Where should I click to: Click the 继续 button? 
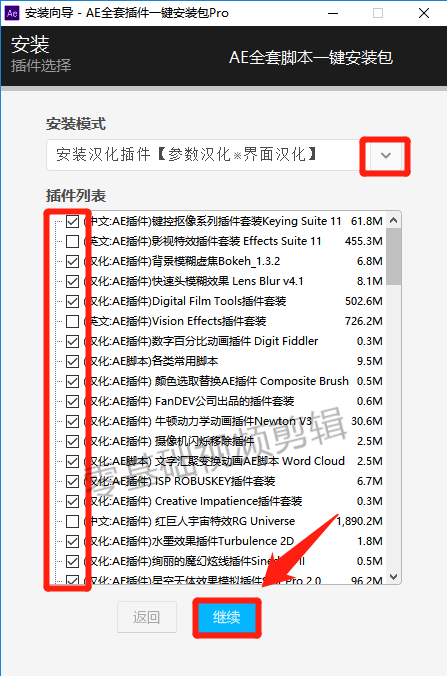(227, 617)
